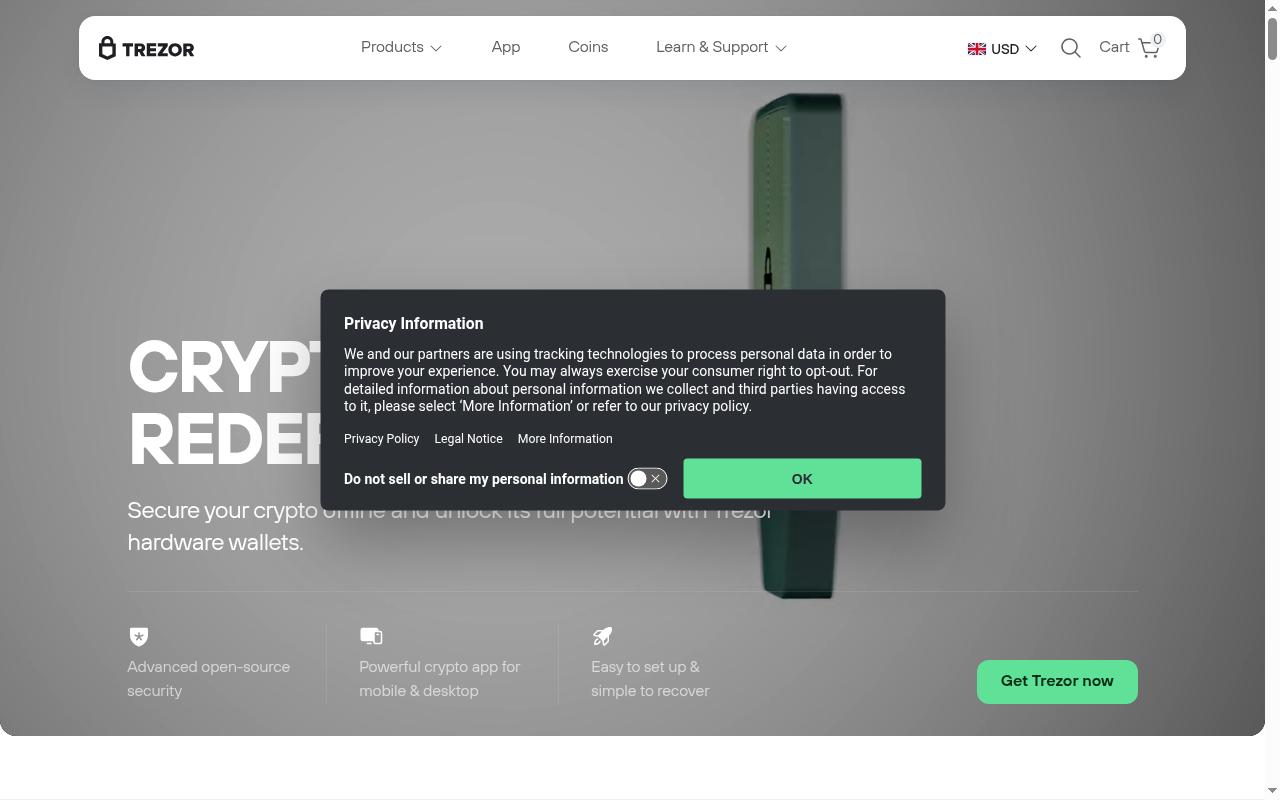
Task: Toggle Do not sell my personal information
Action: coord(647,479)
